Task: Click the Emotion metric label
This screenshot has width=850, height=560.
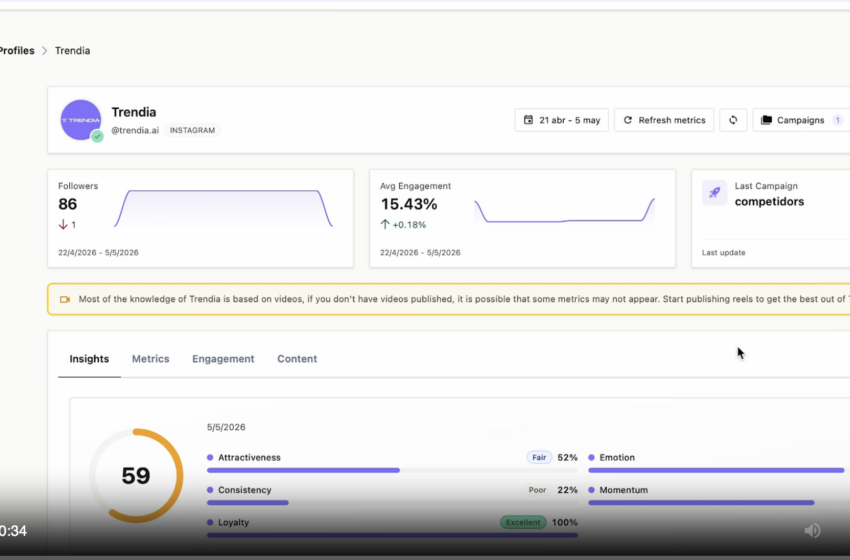Action: [617, 458]
